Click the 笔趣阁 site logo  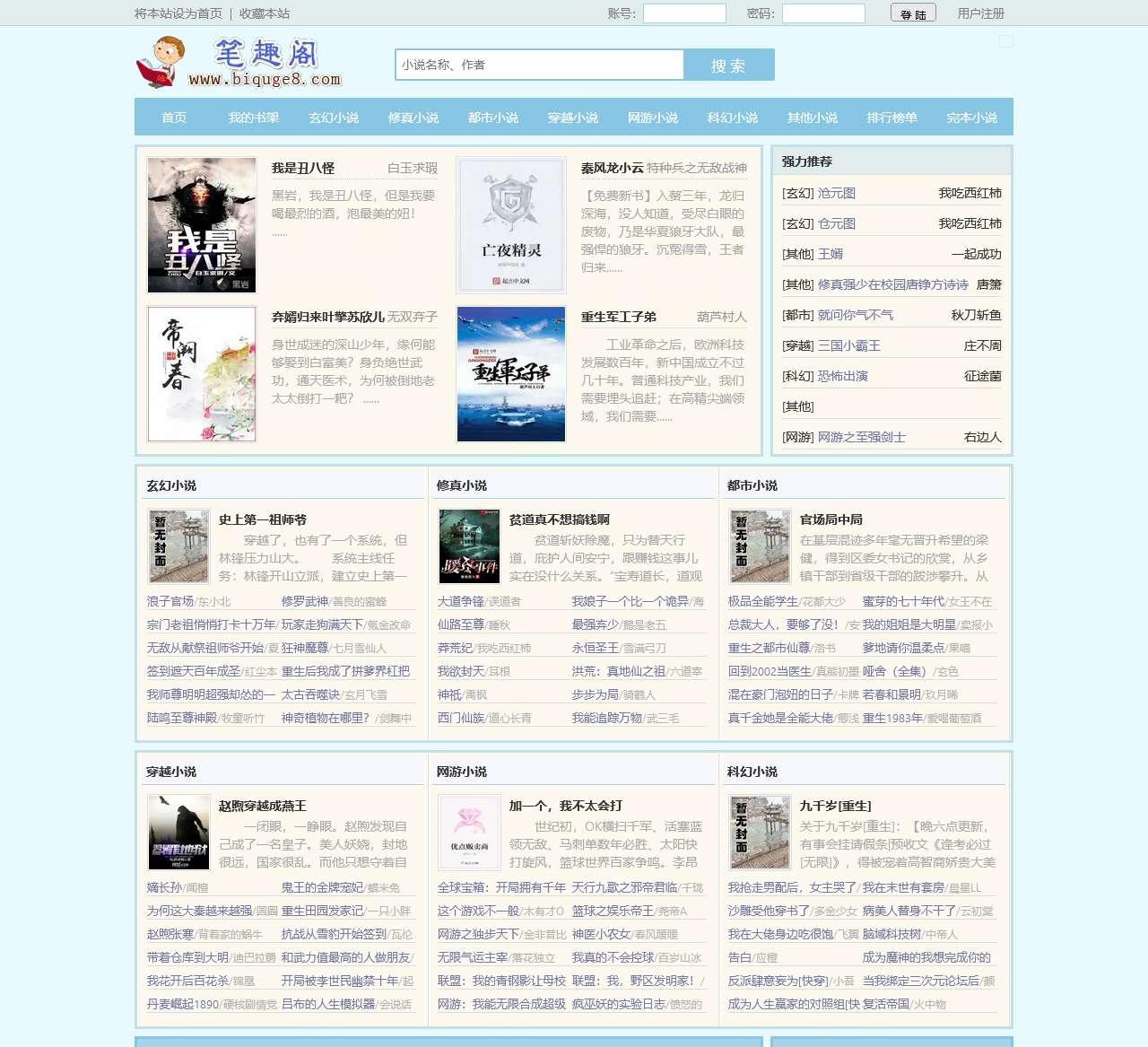click(239, 62)
